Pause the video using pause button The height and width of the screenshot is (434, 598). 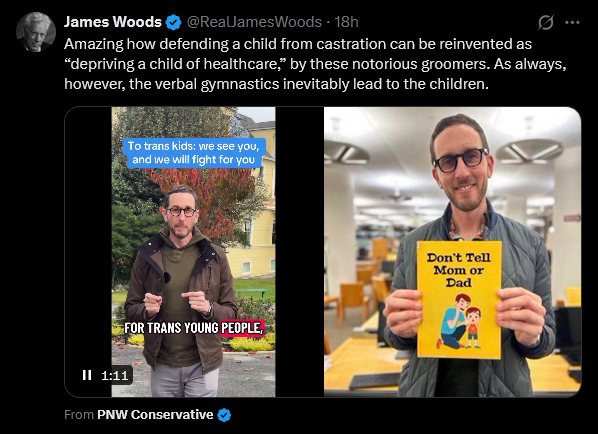point(87,375)
